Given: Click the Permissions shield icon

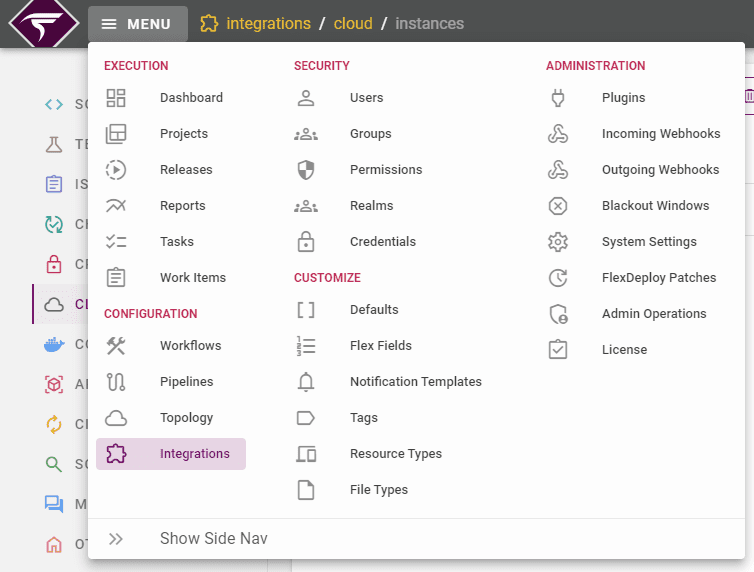Looking at the screenshot, I should pos(306,170).
